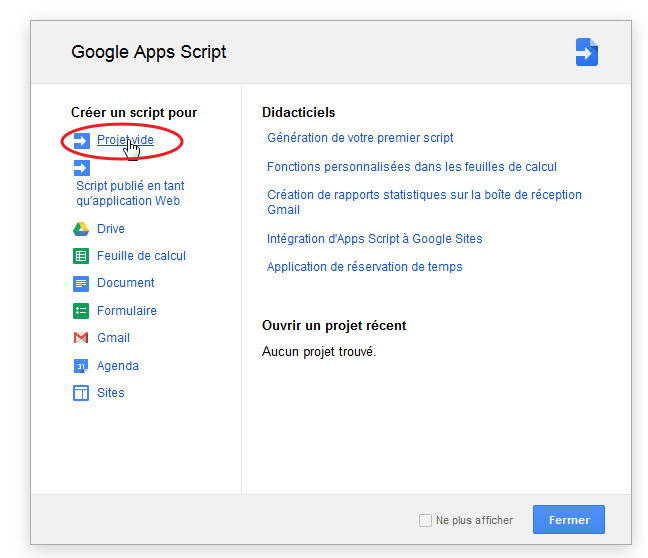Click the blue arrow icon beside Projet vide
Screen dimensions: 648x558
click(81, 141)
